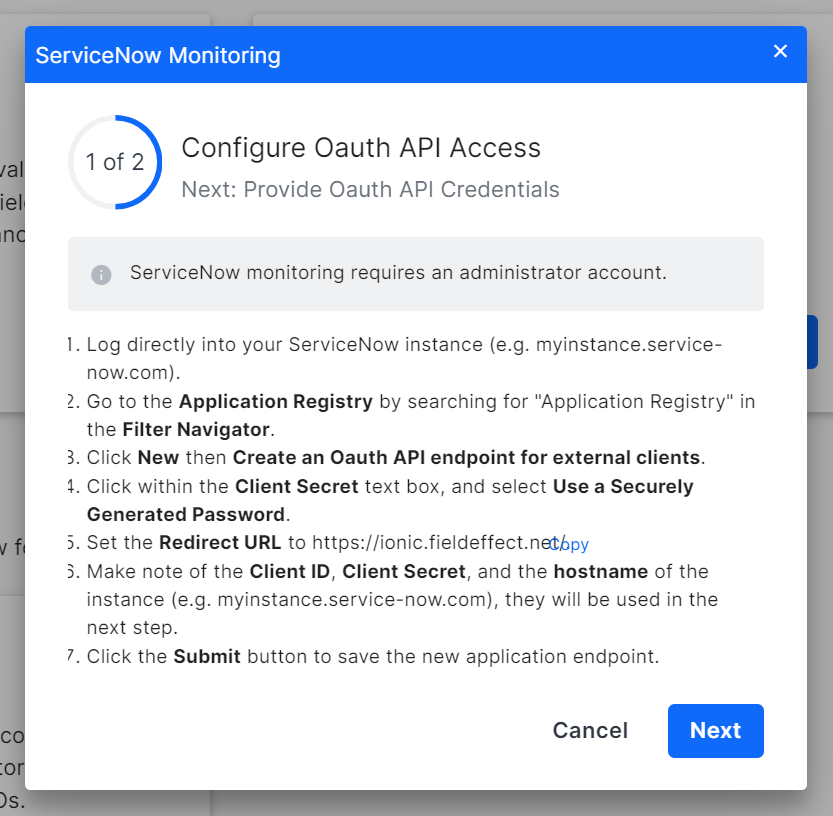Click the 'Use a Securely Generated Password' text
833x816 pixels.
pyautogui.click(x=390, y=500)
